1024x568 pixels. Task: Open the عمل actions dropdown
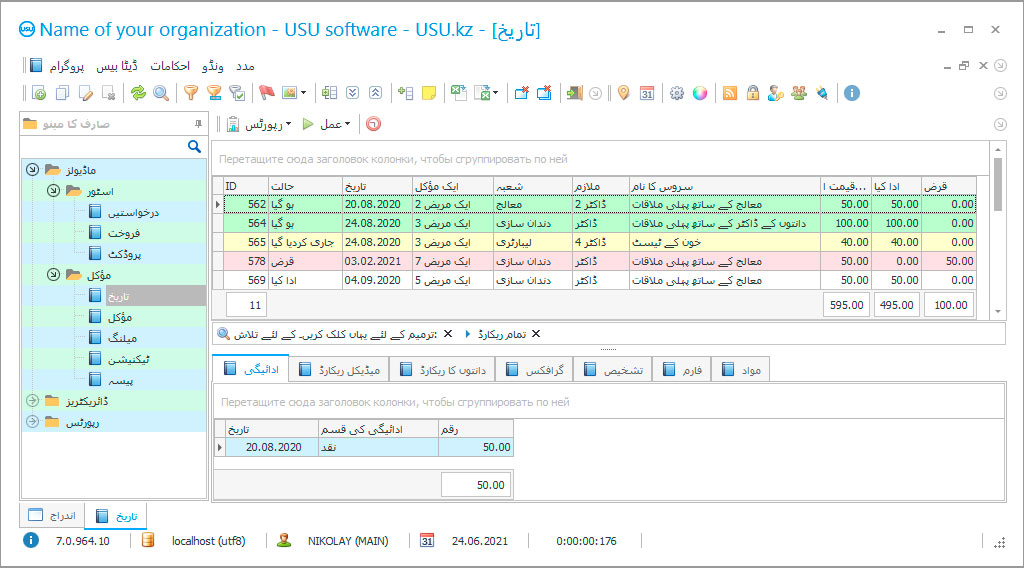click(x=327, y=124)
